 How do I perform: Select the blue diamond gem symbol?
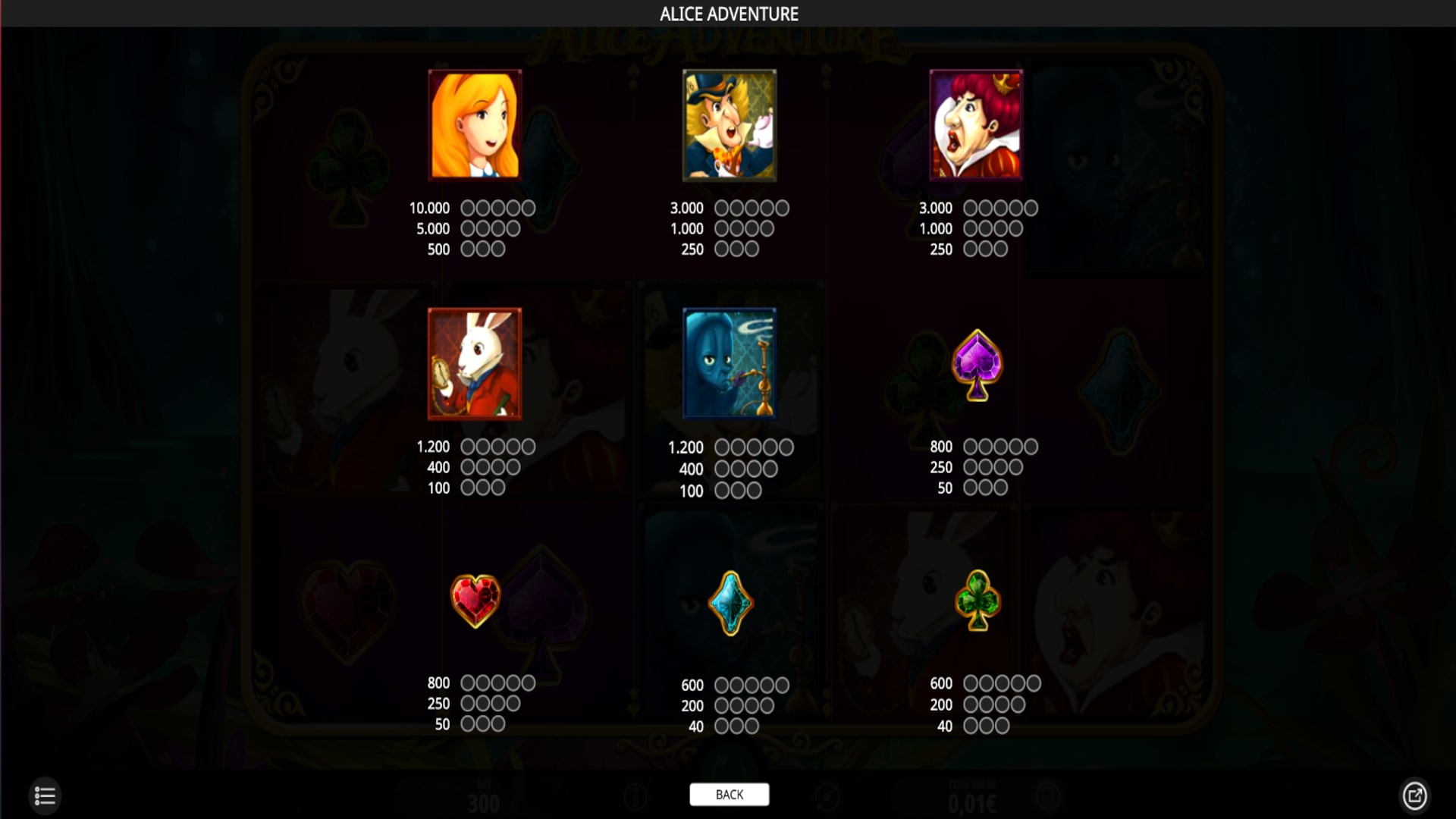coord(730,603)
